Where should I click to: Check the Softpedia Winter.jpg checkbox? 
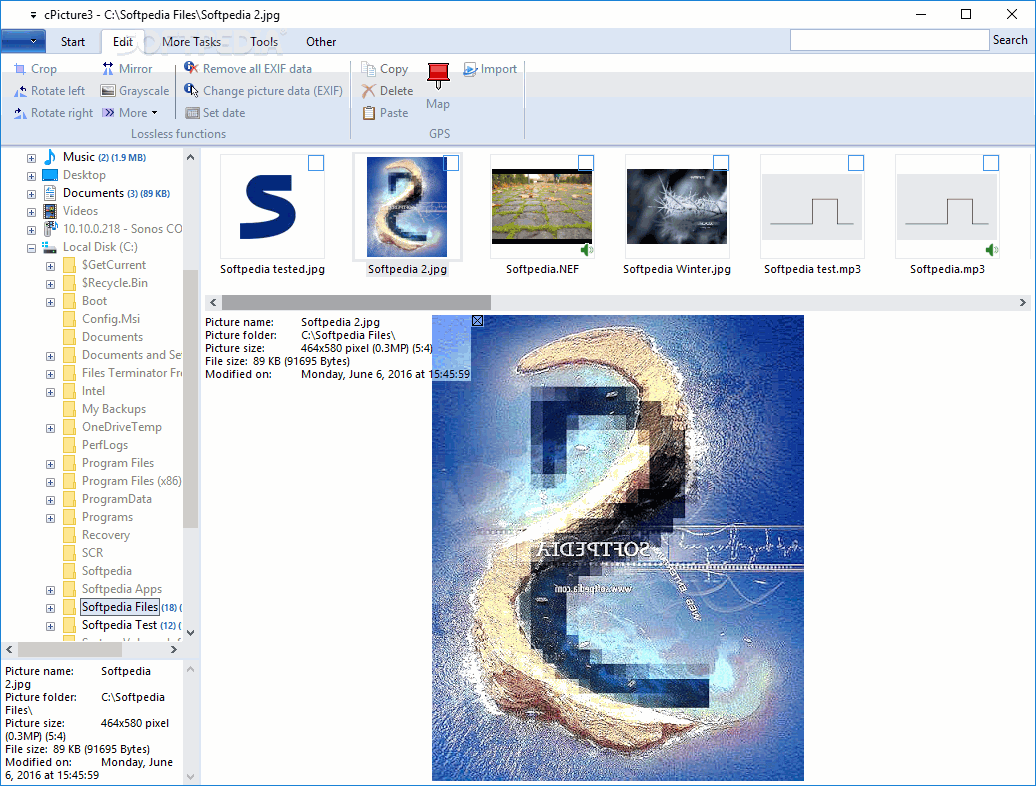(721, 163)
